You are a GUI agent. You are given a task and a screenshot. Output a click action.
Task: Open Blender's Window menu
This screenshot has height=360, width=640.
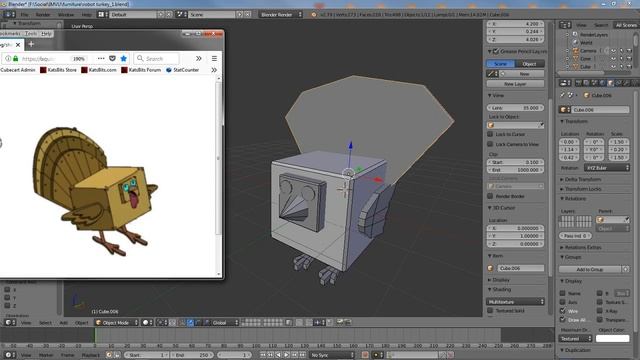[x=66, y=15]
